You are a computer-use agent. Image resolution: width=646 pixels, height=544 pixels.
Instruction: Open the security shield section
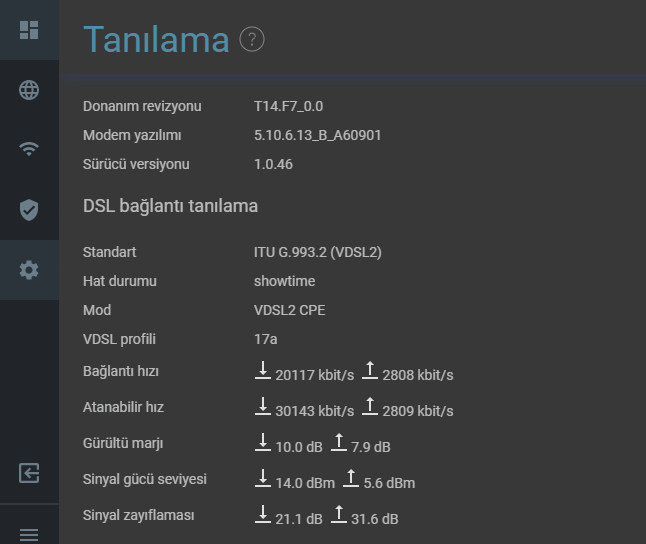point(29,210)
